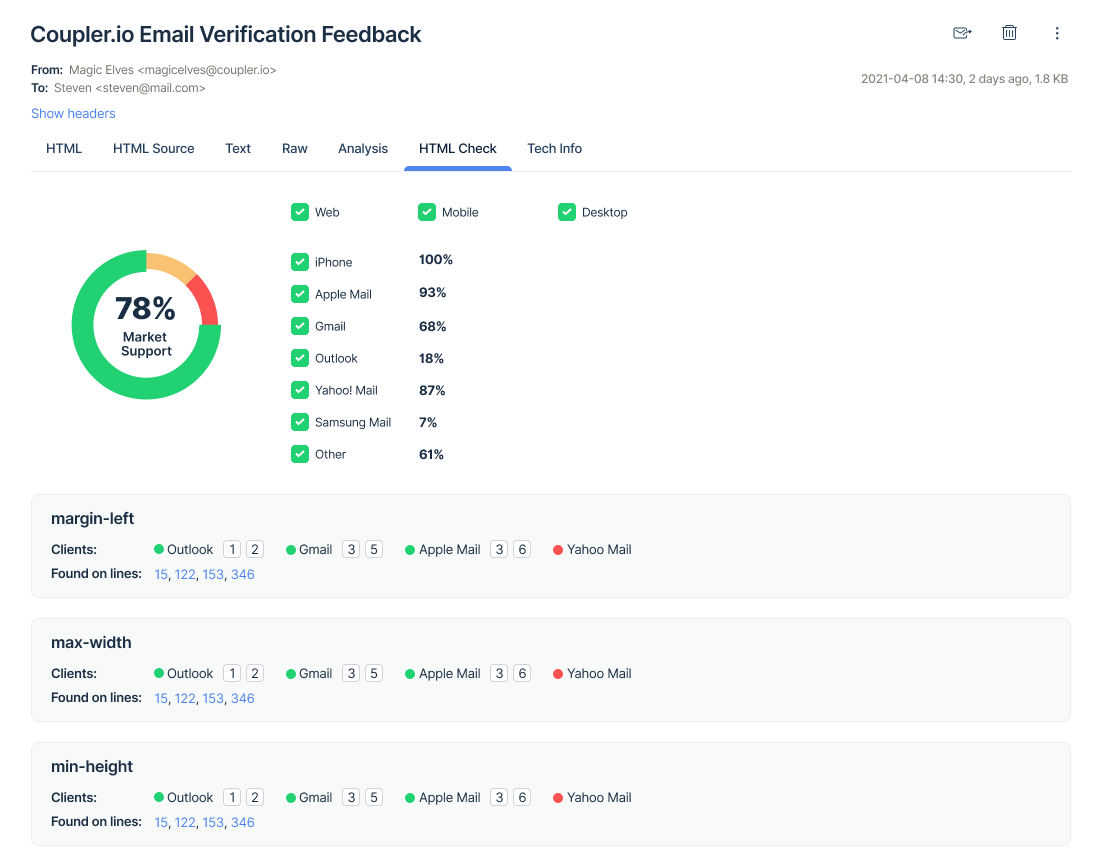Toggle the Desktop platform checkbox
Image resolution: width=1099 pixels, height=860 pixels.
pyautogui.click(x=567, y=212)
